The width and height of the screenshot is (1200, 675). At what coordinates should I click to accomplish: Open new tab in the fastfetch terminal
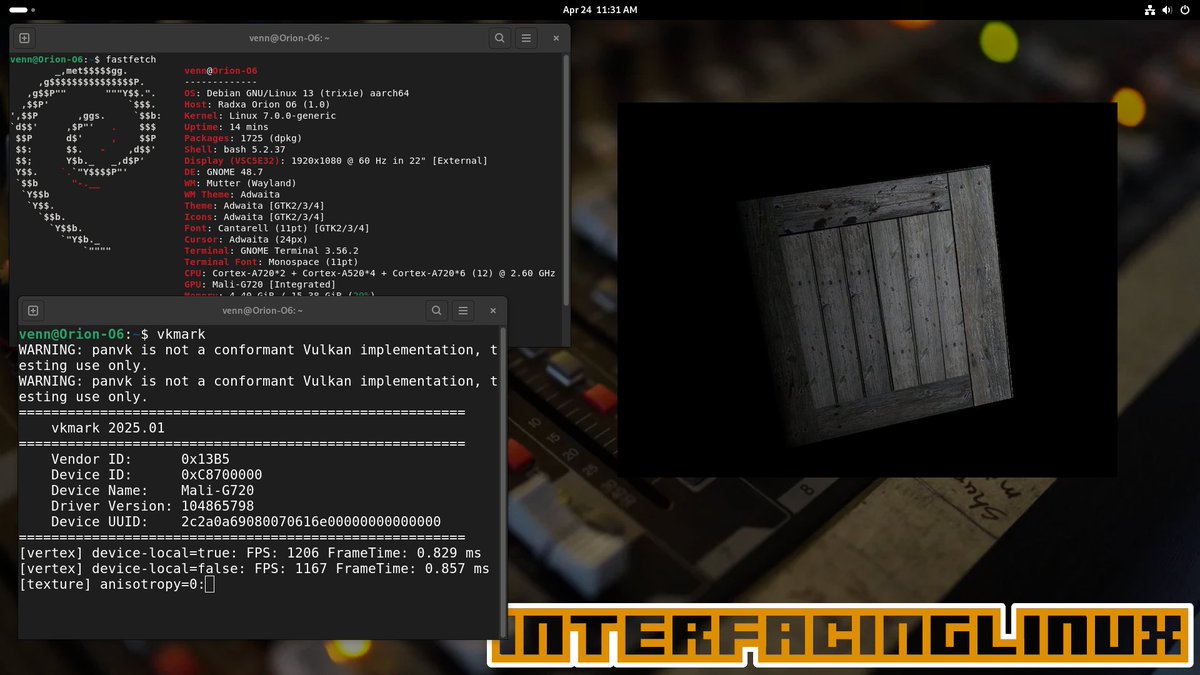point(24,39)
